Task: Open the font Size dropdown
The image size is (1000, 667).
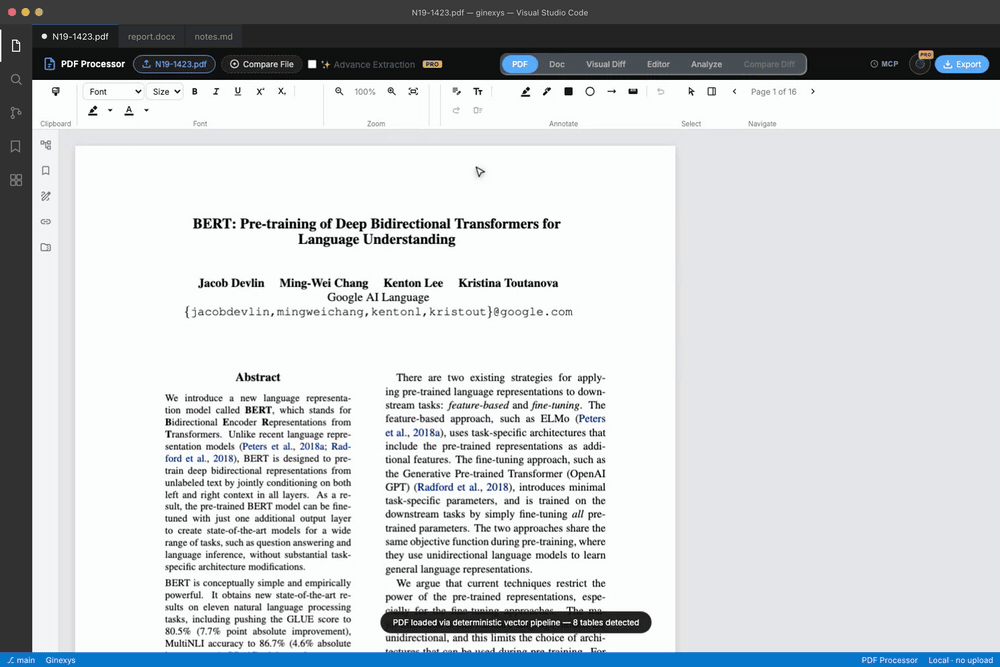Action: click(x=165, y=92)
